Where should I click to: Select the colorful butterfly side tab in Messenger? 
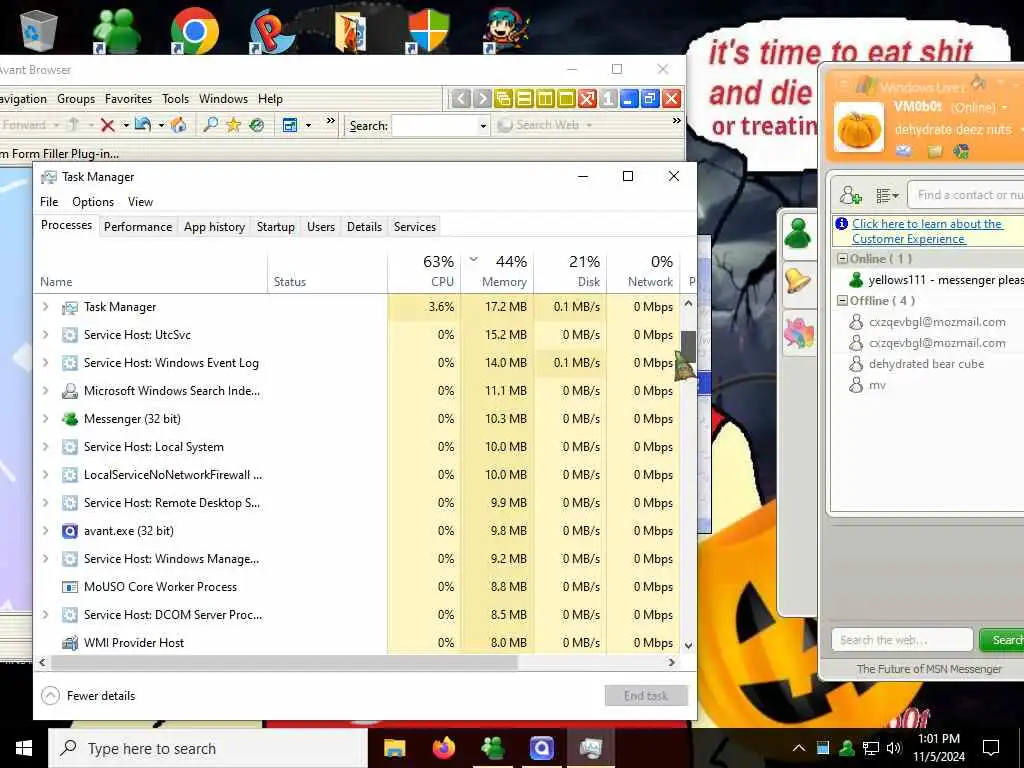point(799,332)
